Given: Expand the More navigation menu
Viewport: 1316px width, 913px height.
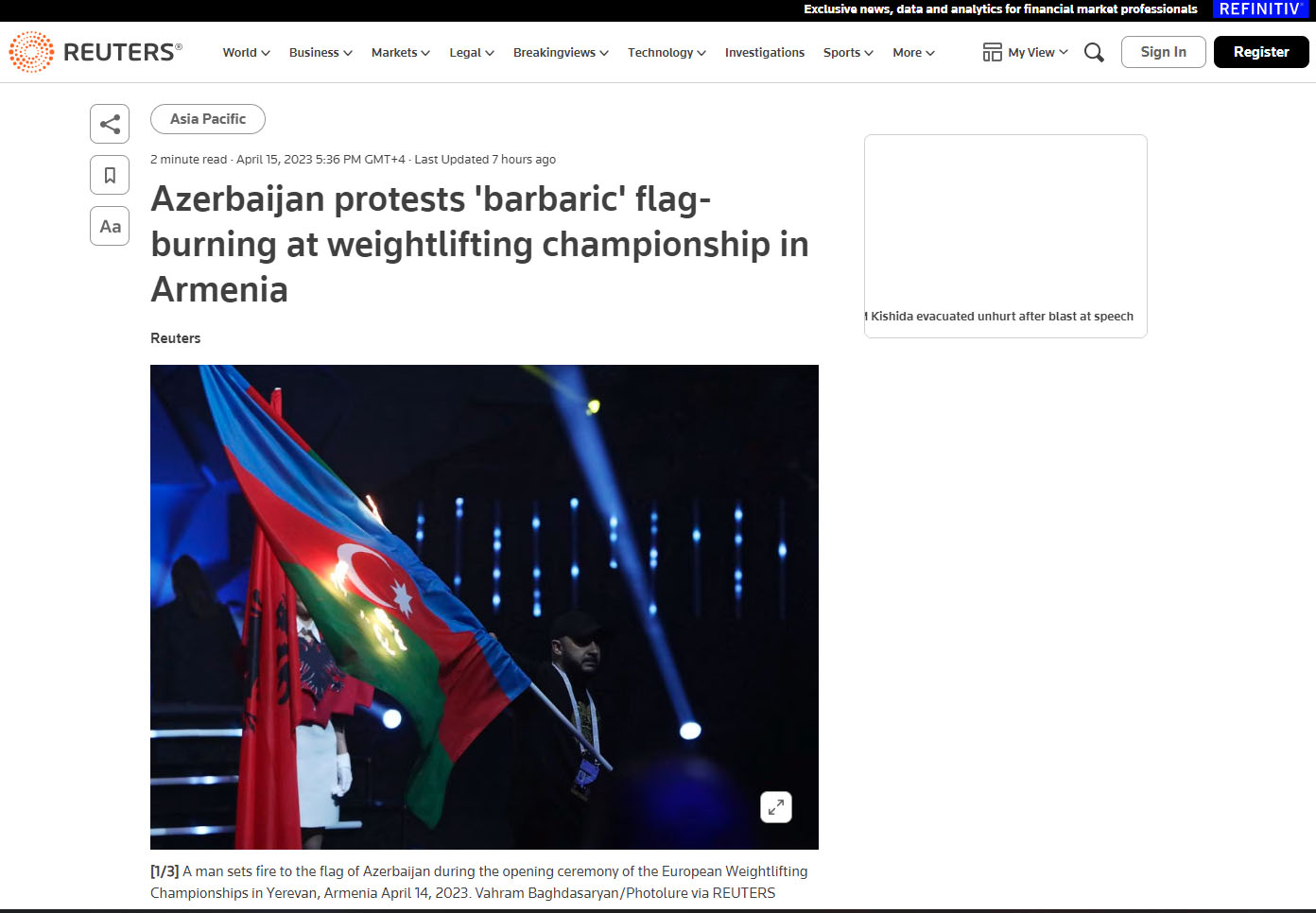Looking at the screenshot, I should [913, 53].
